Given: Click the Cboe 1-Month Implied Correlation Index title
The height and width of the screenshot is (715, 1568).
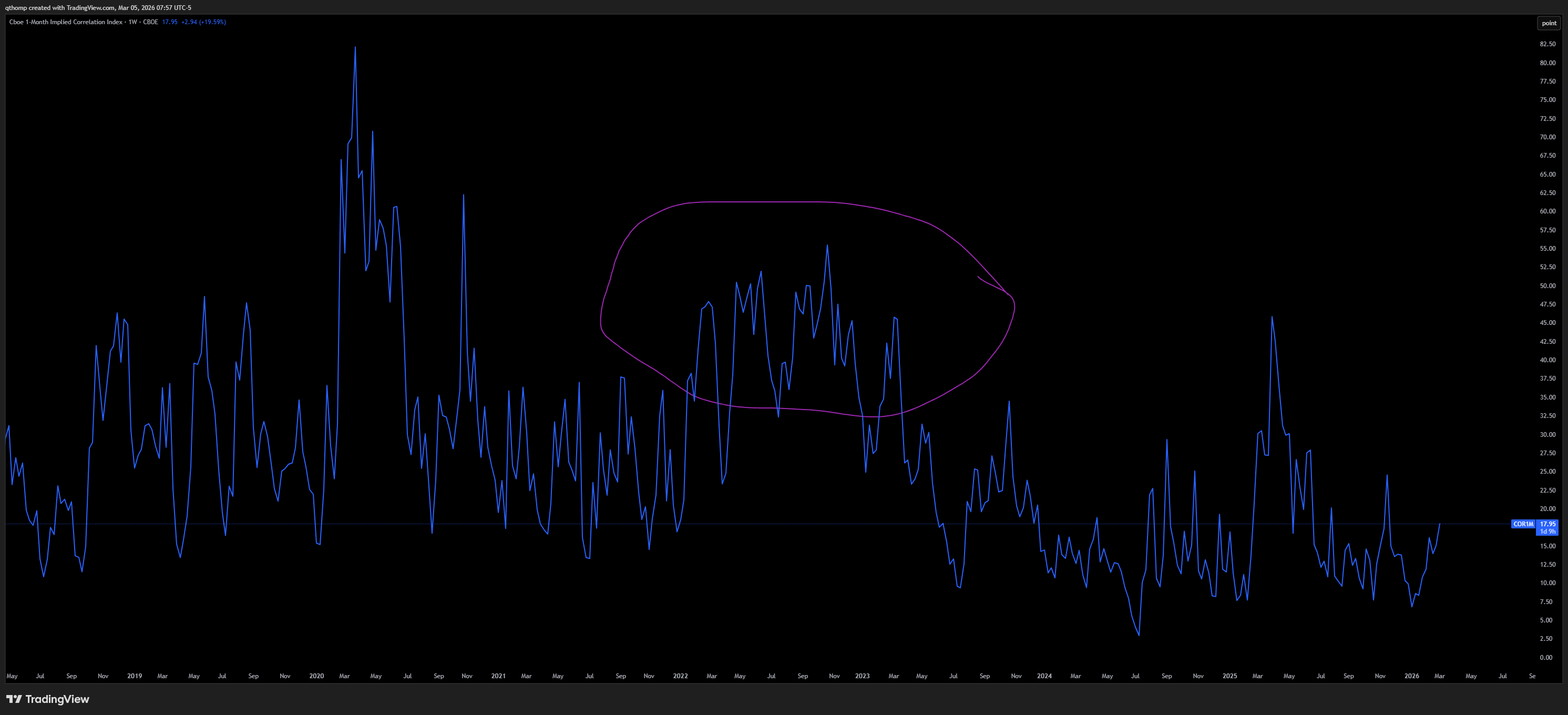Looking at the screenshot, I should [66, 22].
